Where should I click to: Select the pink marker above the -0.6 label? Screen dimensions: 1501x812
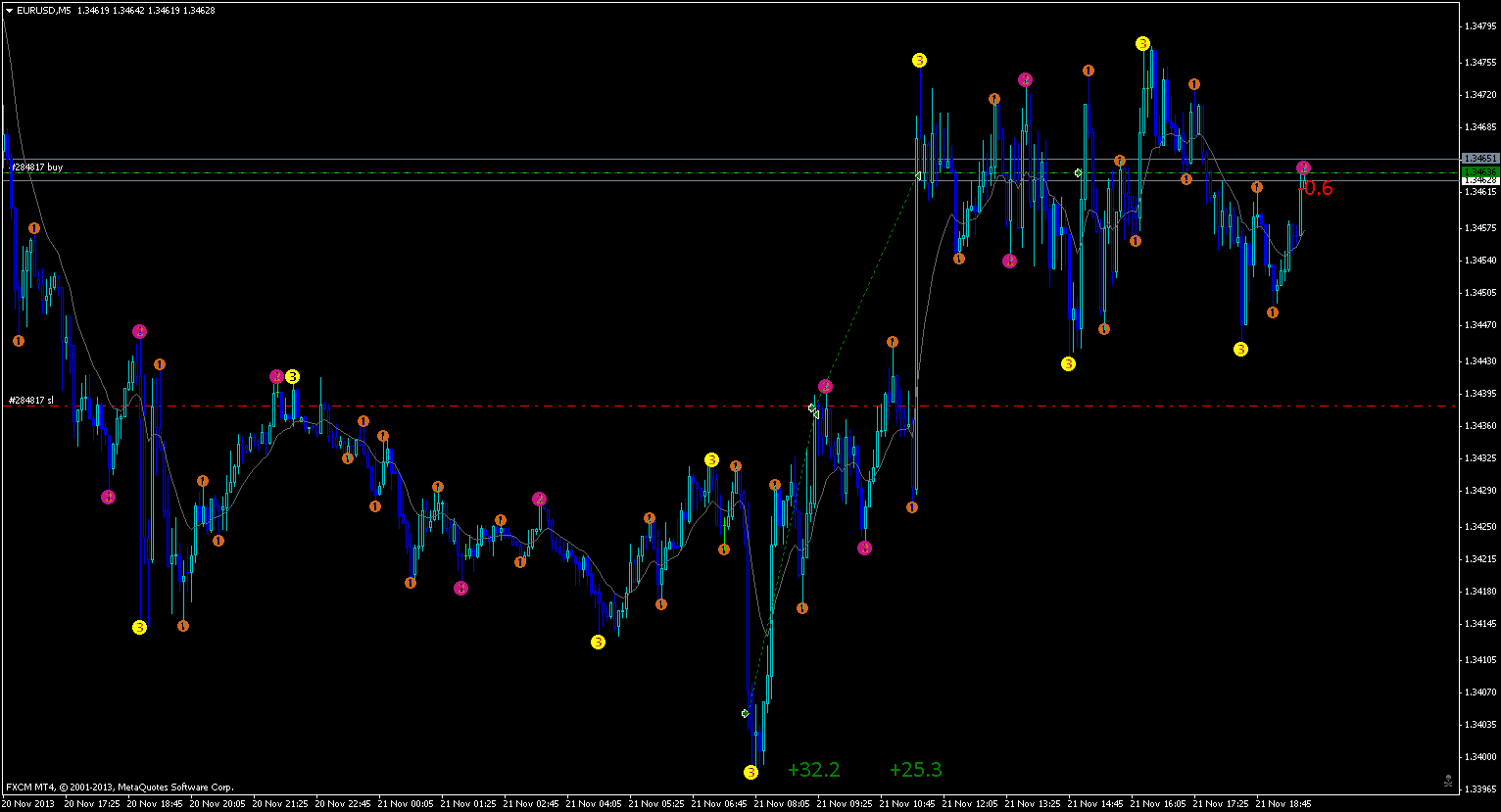tap(1304, 168)
